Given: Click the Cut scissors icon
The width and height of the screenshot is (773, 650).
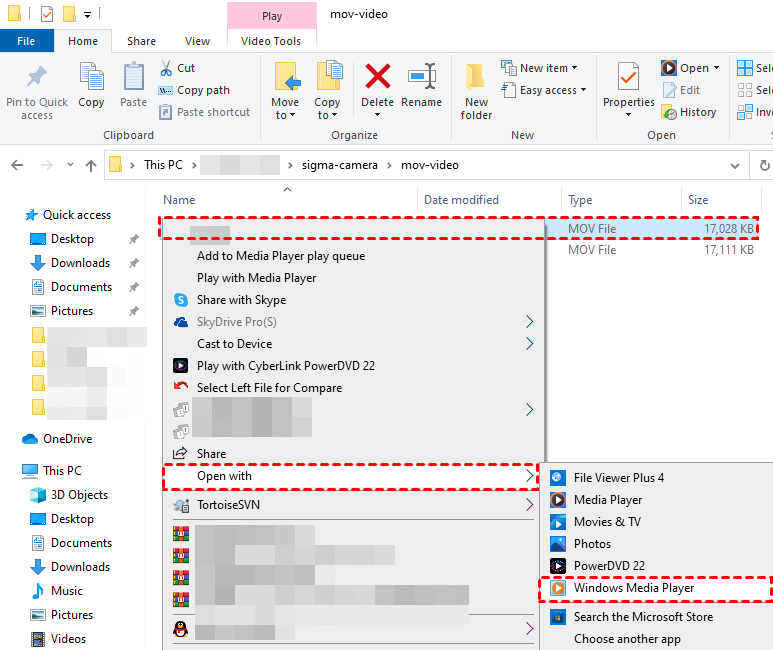Looking at the screenshot, I should point(166,68).
